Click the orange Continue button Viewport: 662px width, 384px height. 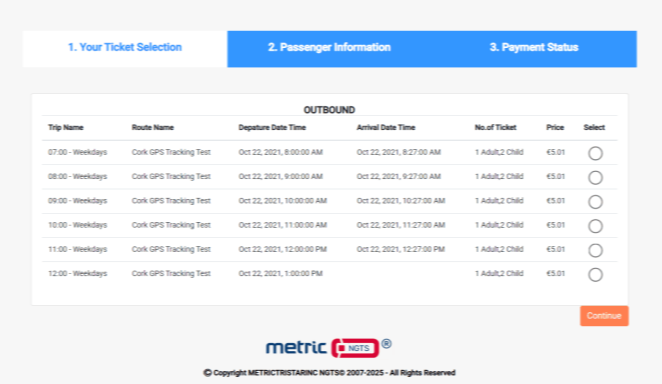tap(604, 316)
